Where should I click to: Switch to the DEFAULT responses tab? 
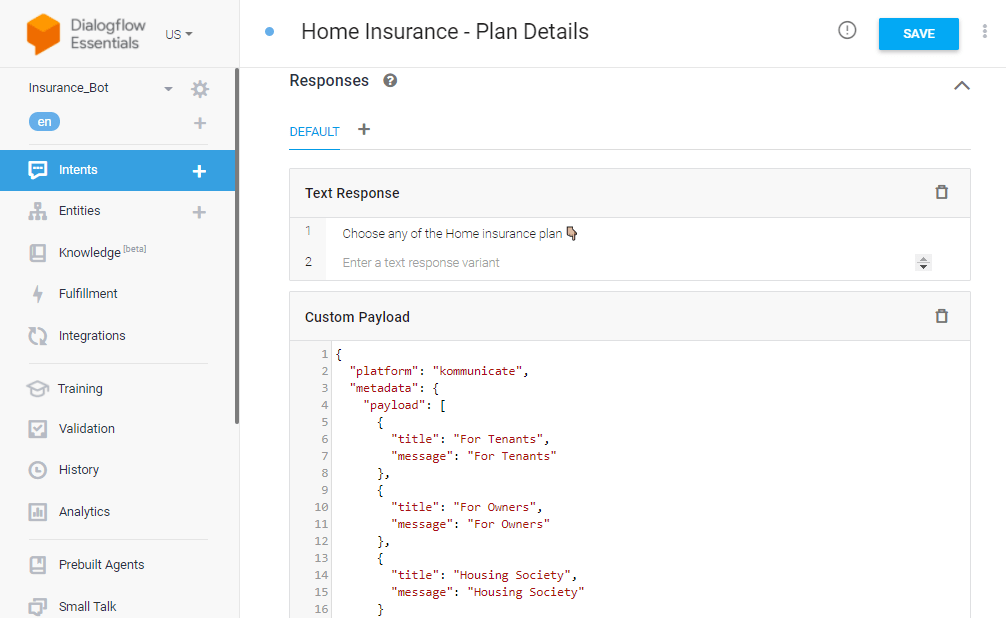point(314,132)
